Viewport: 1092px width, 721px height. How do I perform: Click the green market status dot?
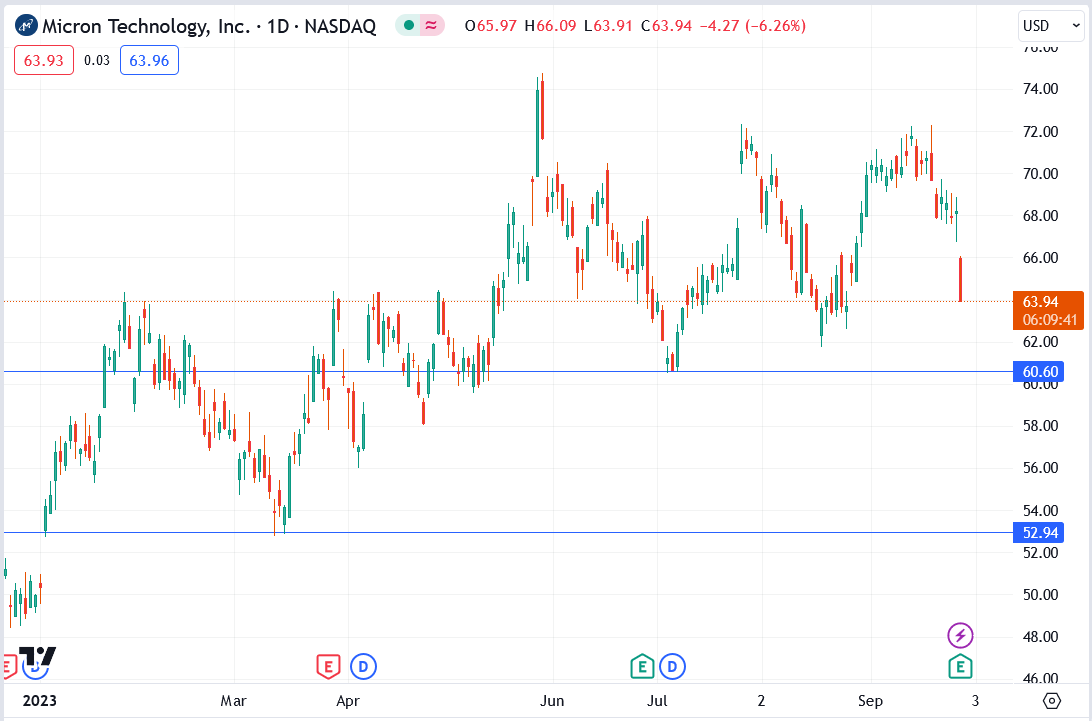click(x=409, y=26)
